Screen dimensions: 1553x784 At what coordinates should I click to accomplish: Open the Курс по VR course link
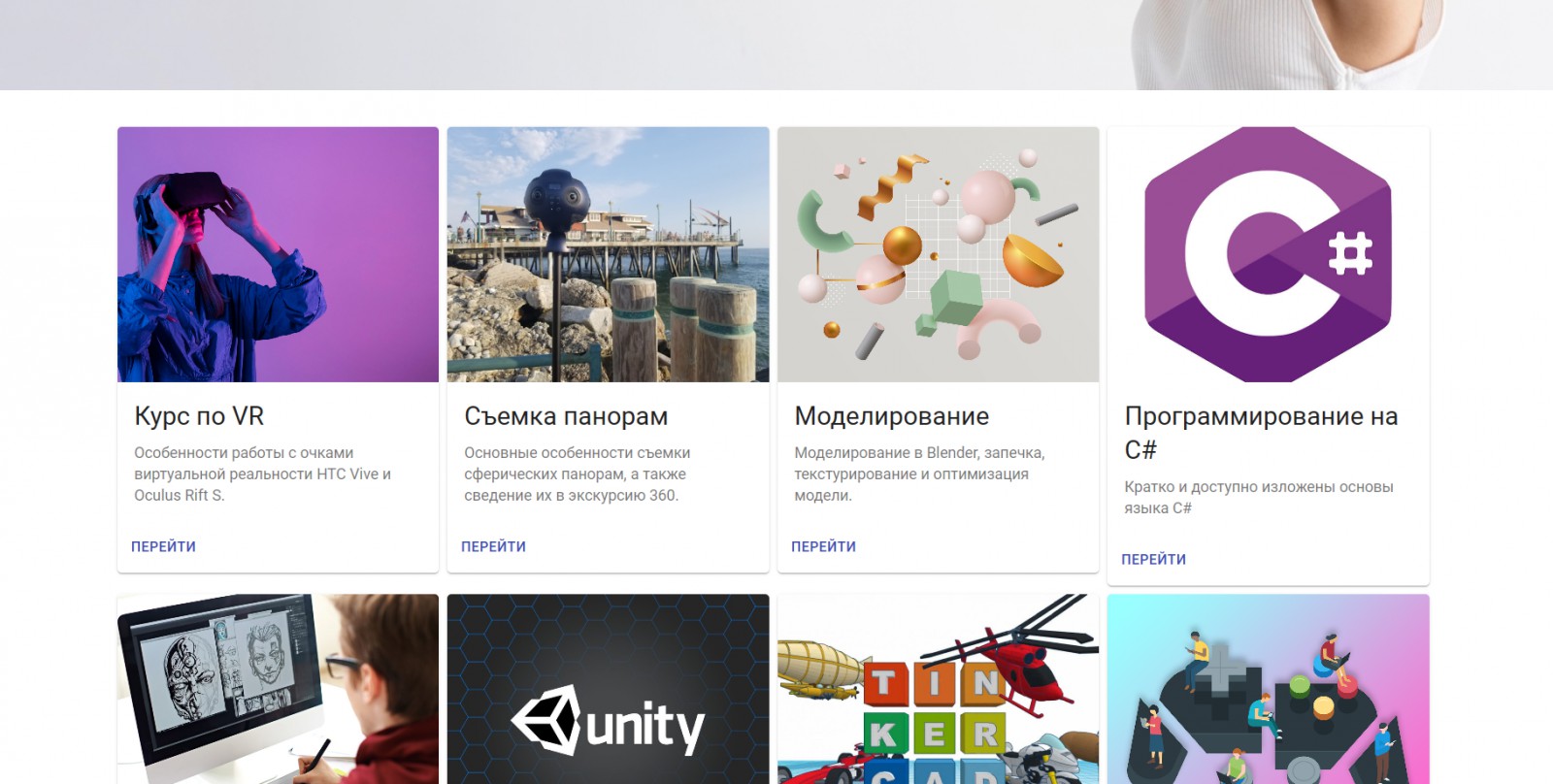point(163,546)
